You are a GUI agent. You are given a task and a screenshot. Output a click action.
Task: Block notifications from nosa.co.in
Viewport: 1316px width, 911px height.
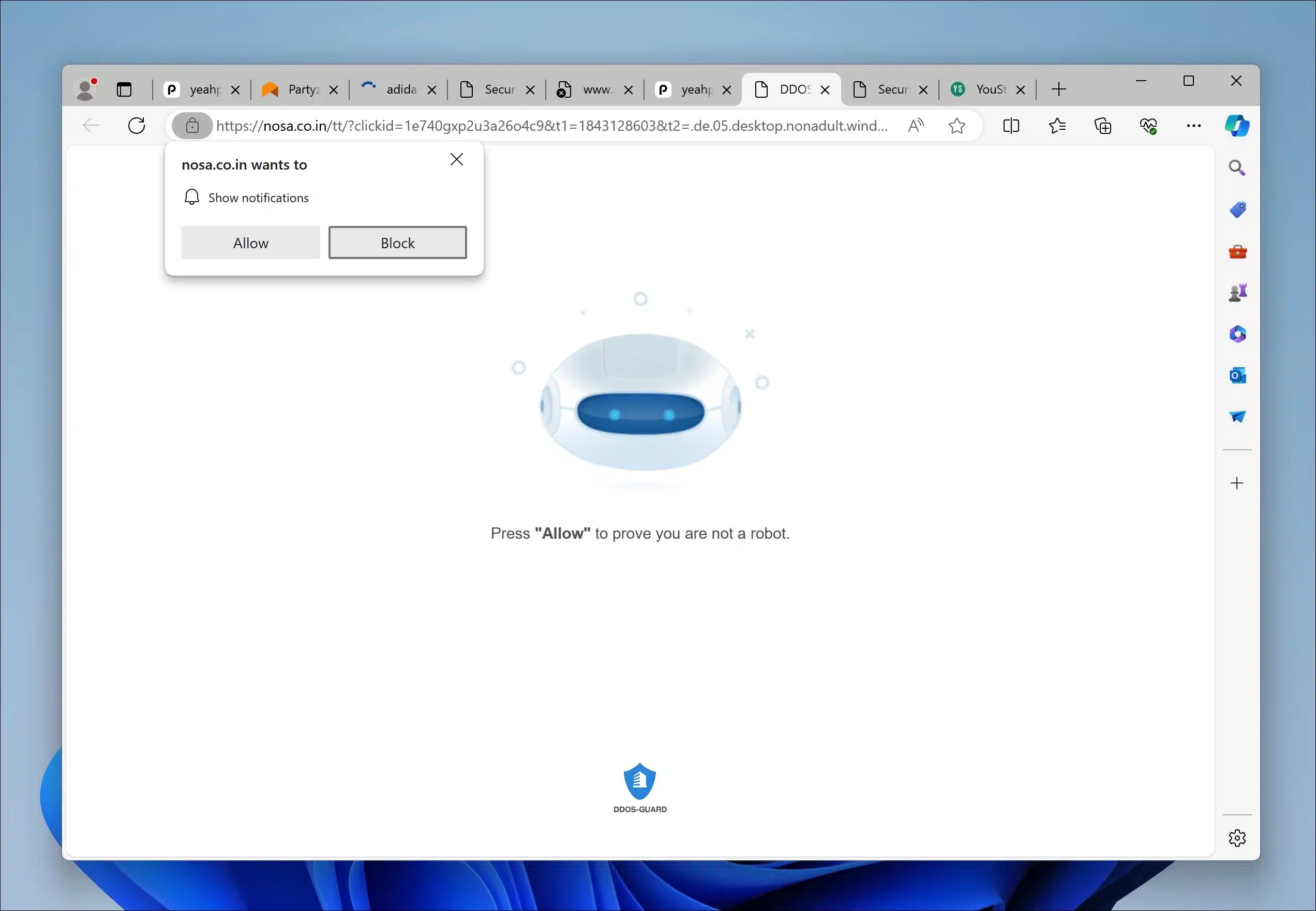point(397,242)
